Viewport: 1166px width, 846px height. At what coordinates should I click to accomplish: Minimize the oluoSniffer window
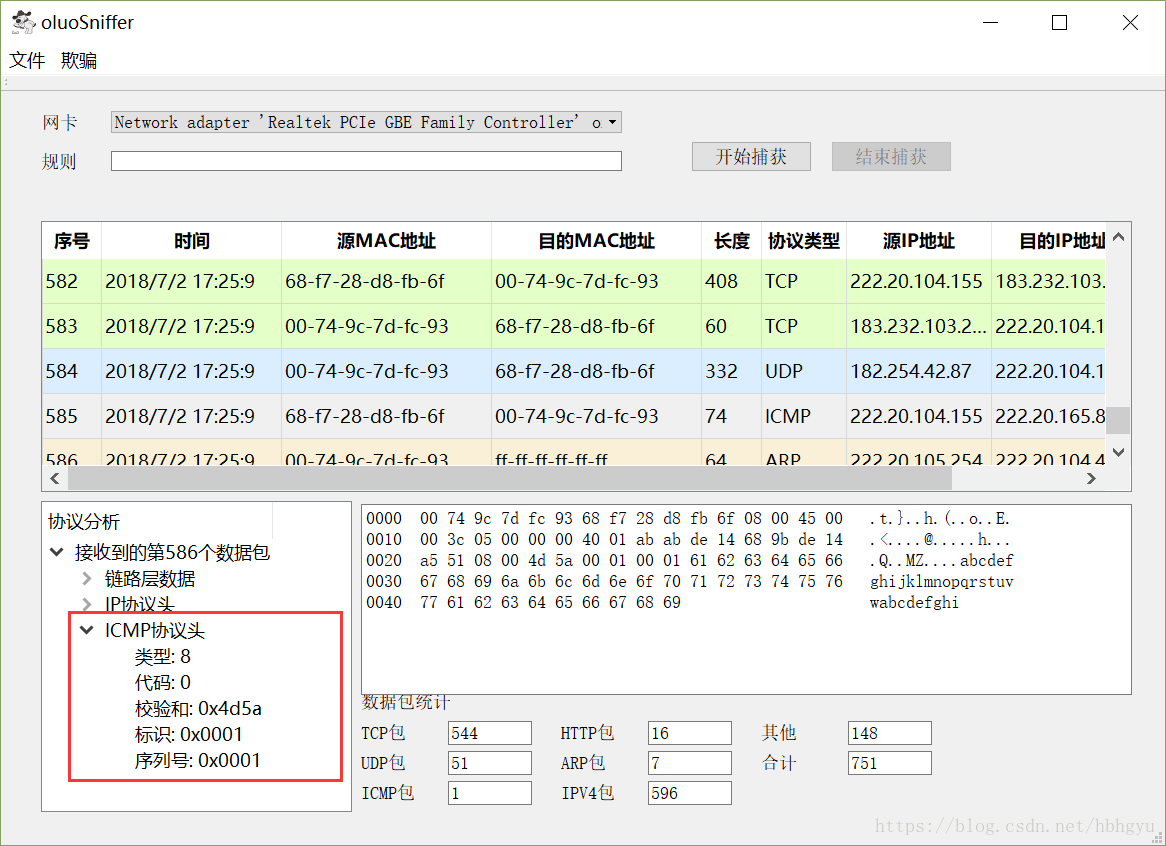(991, 22)
